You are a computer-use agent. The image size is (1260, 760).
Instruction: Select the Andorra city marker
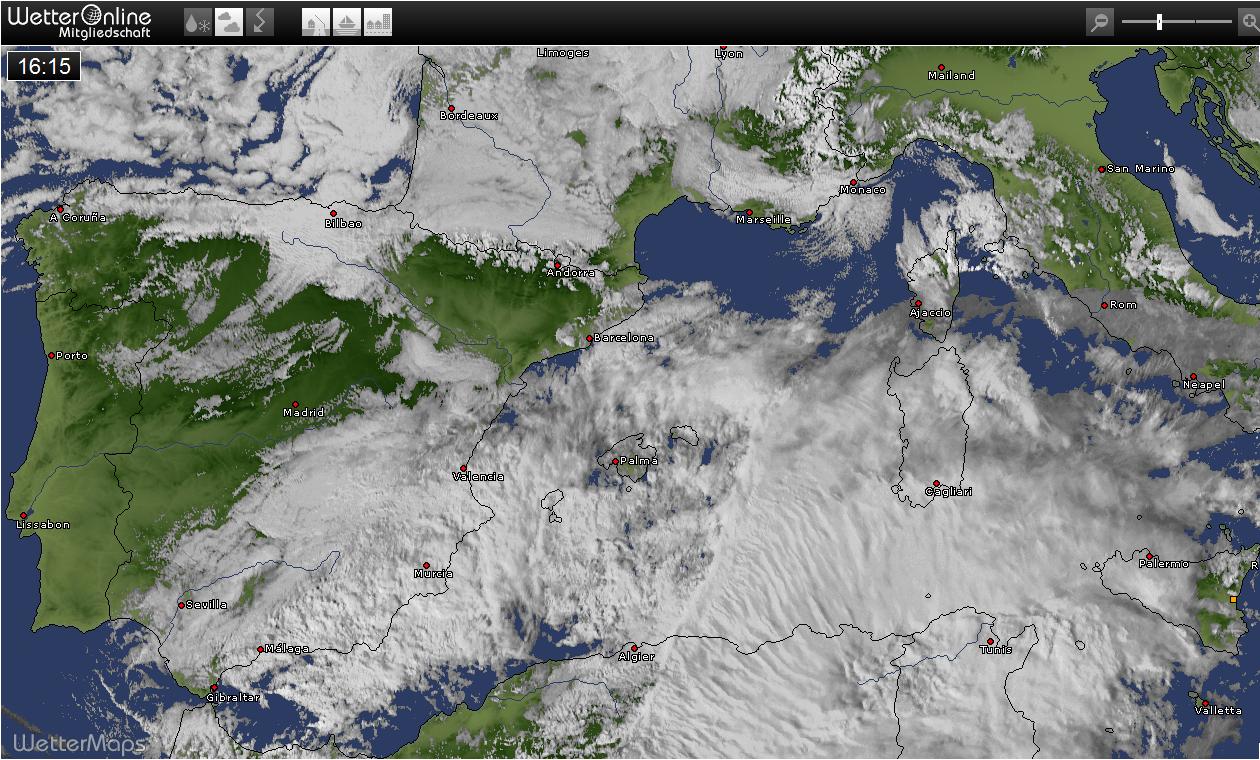[x=557, y=265]
